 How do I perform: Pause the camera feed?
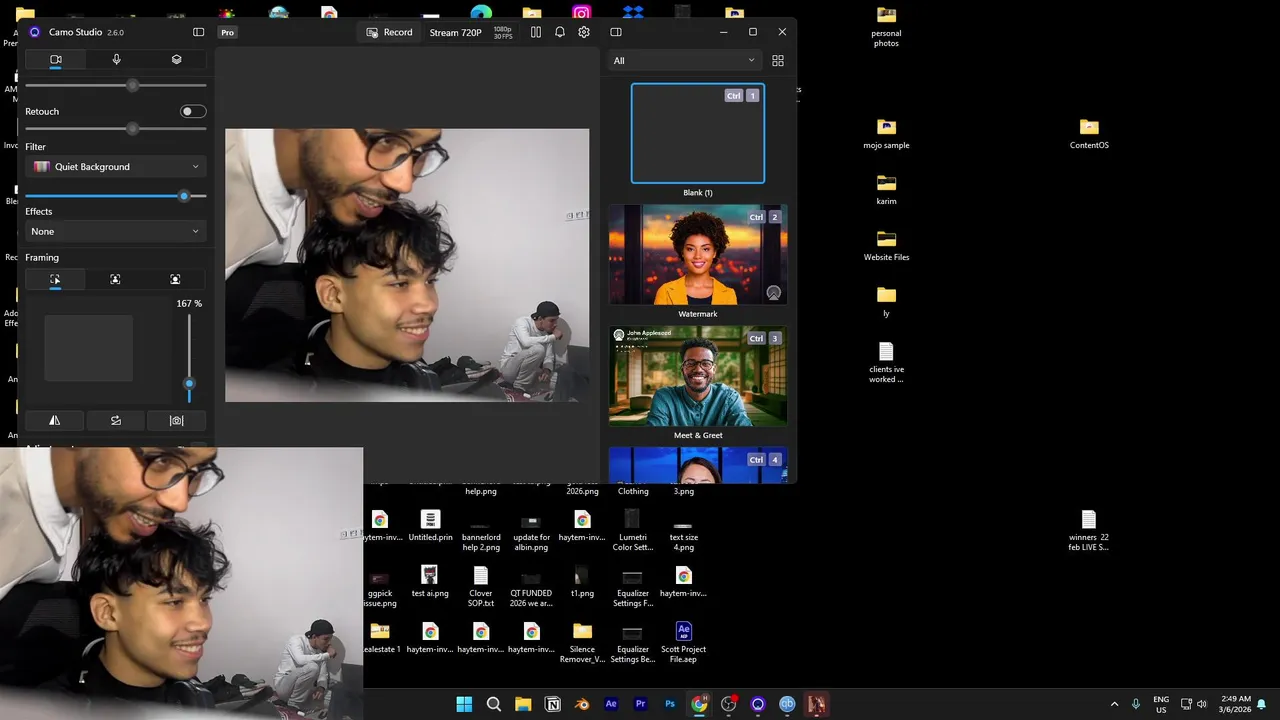click(x=536, y=32)
